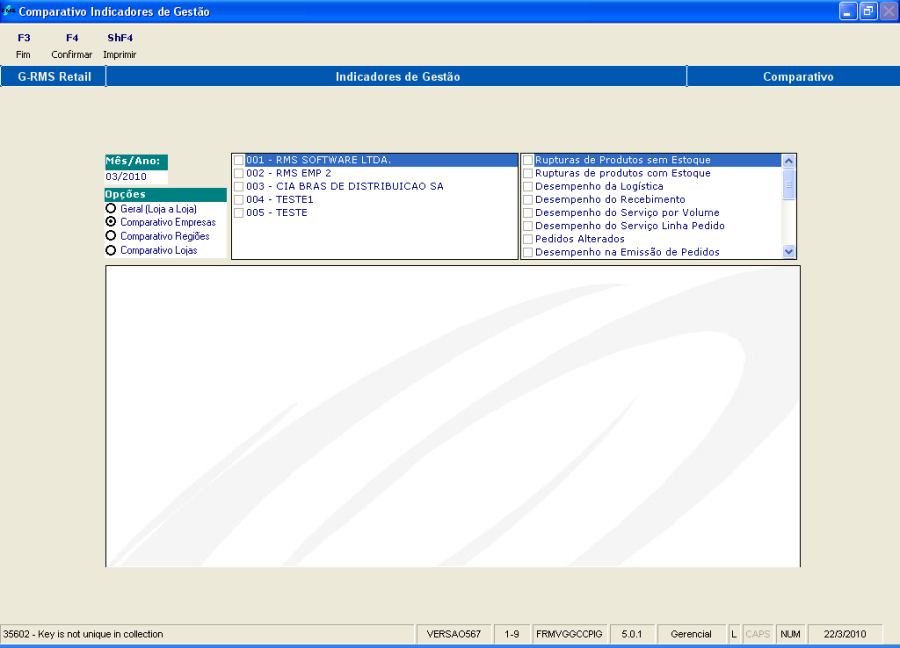Image resolution: width=900 pixels, height=648 pixels.
Task: Click the 1-9 status bar cell
Action: (x=512, y=634)
